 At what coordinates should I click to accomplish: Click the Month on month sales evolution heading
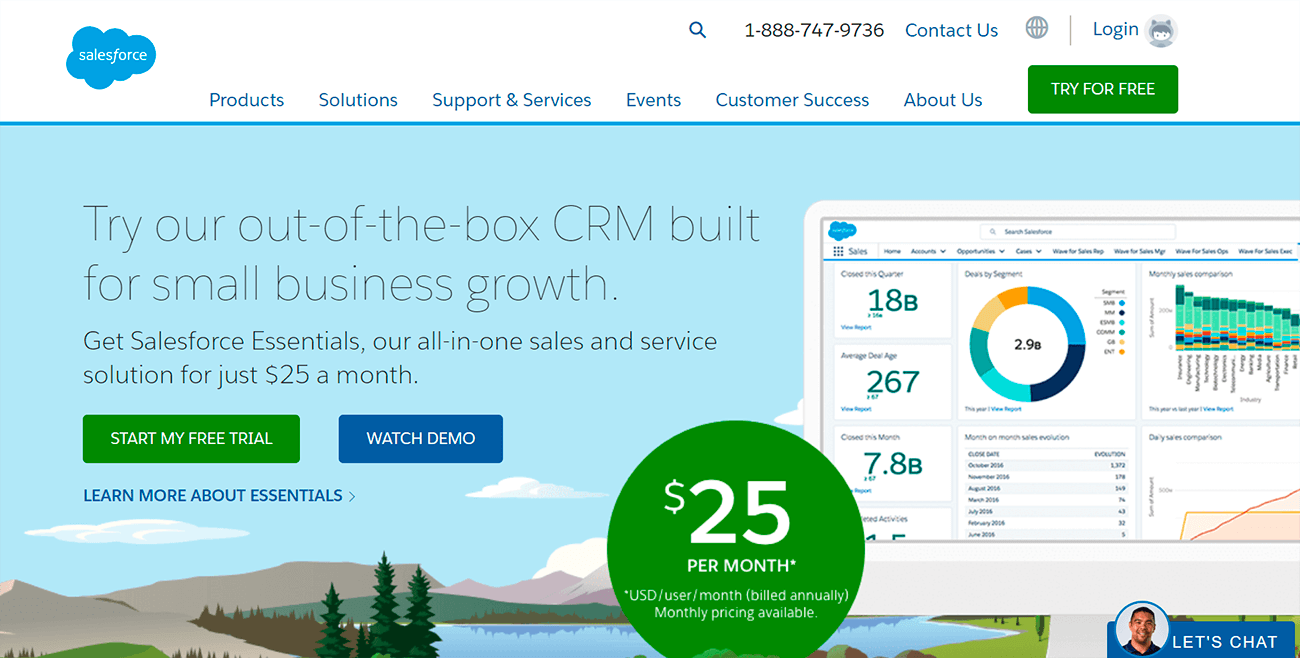click(x=1016, y=438)
